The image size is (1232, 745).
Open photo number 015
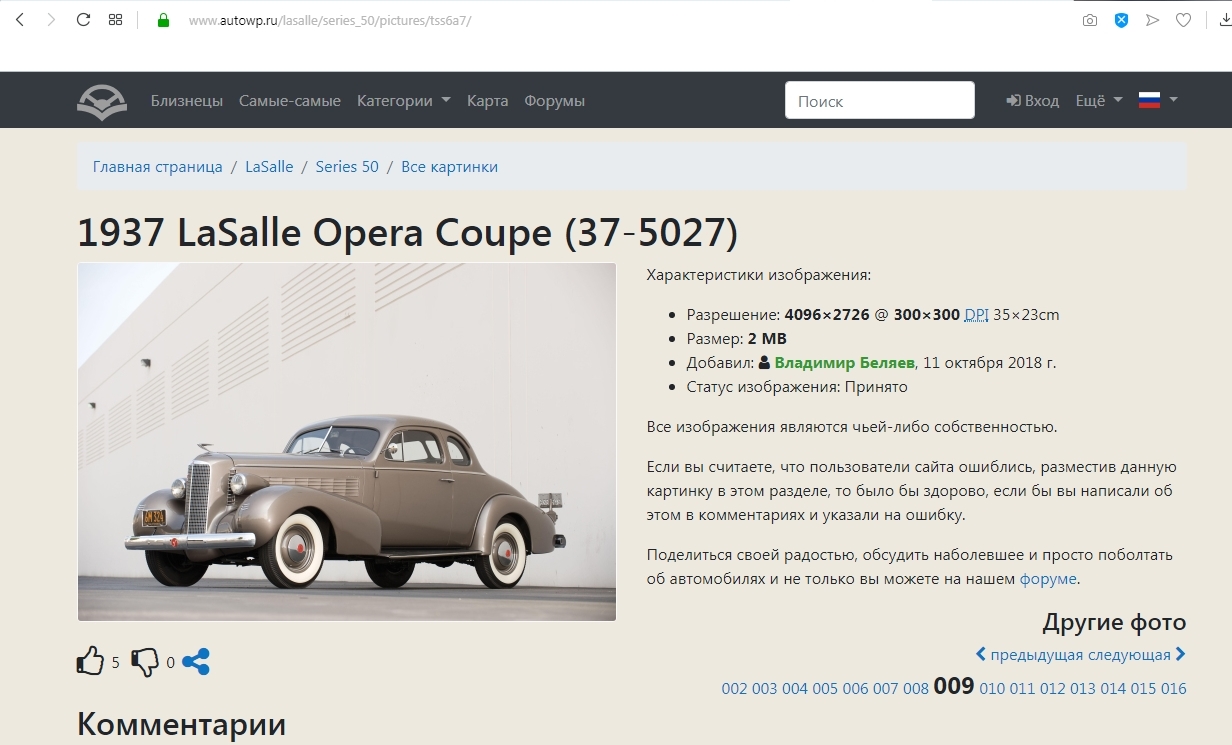pos(1143,689)
